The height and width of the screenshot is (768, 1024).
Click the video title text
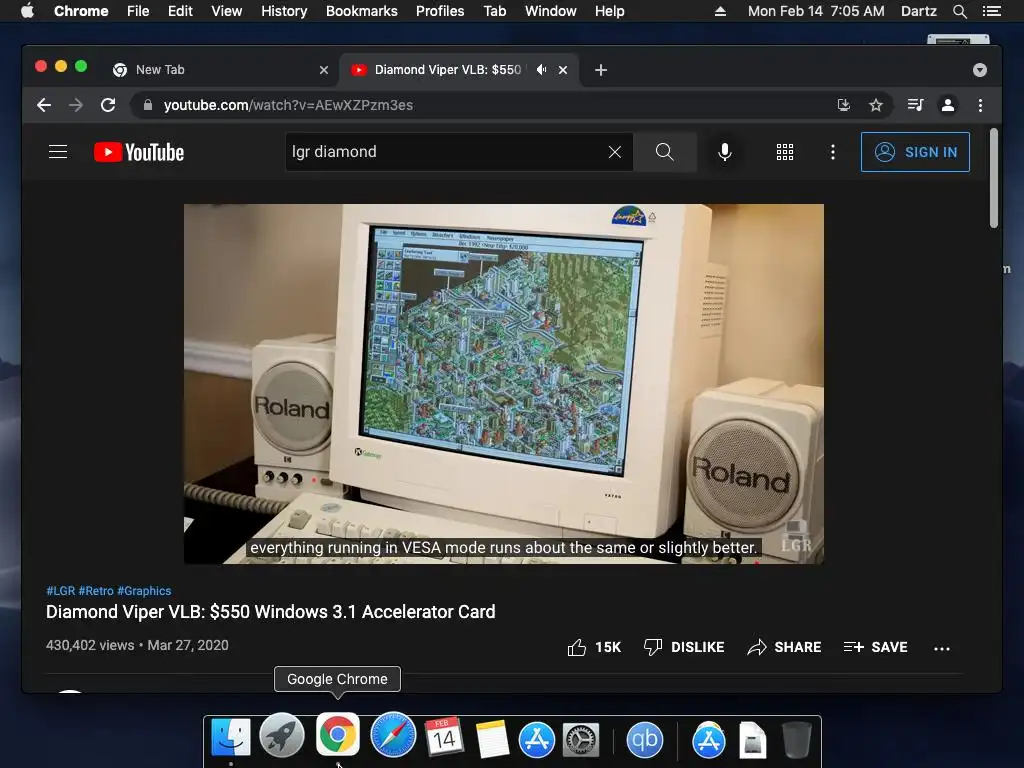(x=270, y=612)
